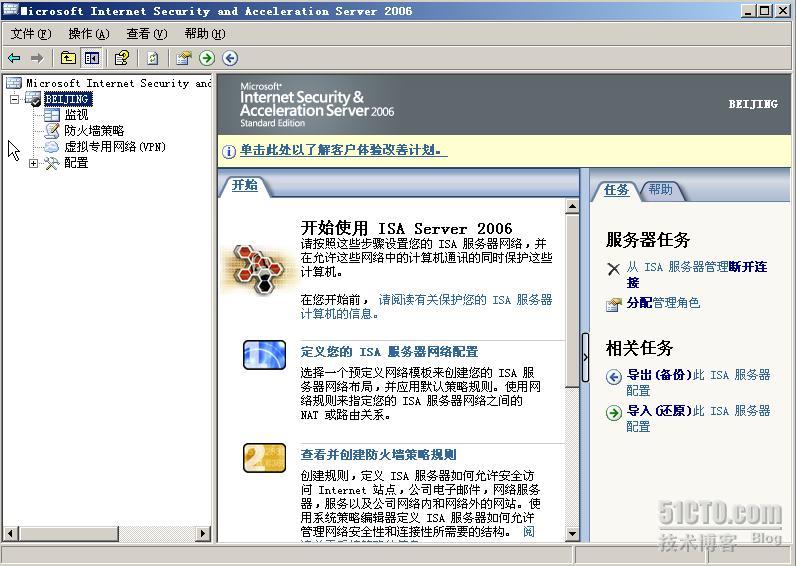Open the toolbar Help icon with question mark
The image size is (796, 566).
tap(121, 58)
